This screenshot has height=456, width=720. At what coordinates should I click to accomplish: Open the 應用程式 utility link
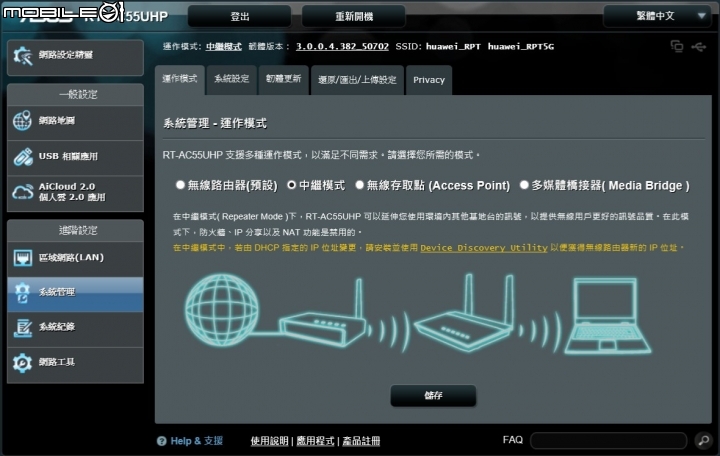[315, 441]
